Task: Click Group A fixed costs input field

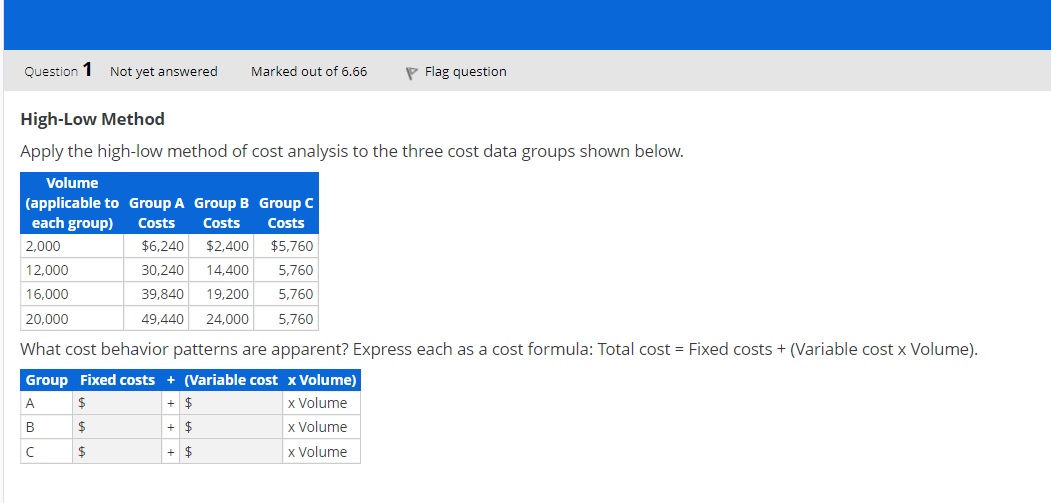Action: [x=117, y=403]
